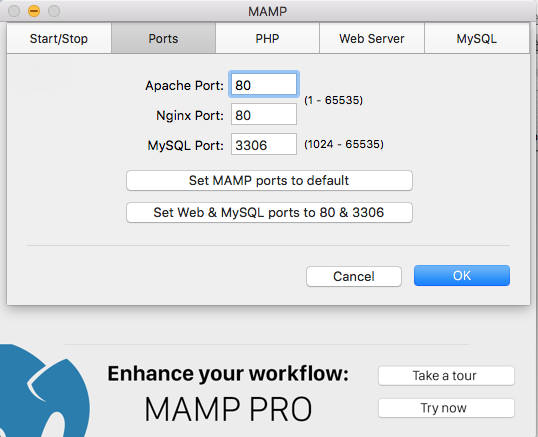Go to the Web Server tab
Viewport: 538px width, 437px height.
click(372, 38)
